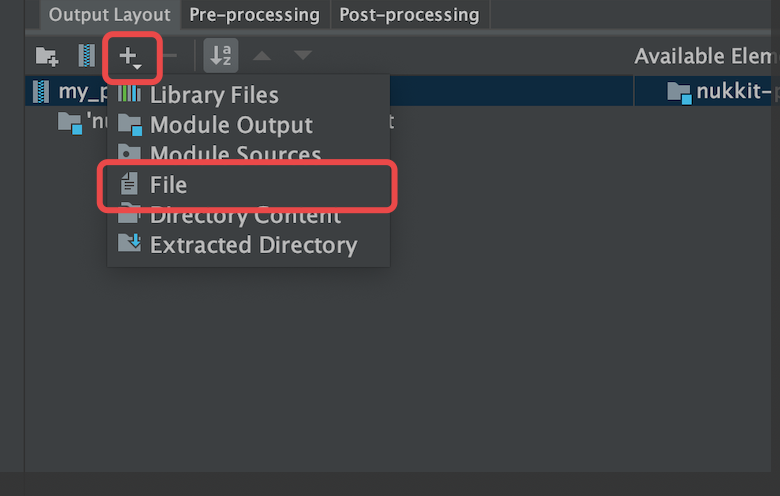Click the module output folder icon in tree
Image resolution: width=780 pixels, height=496 pixels.
pos(69,122)
